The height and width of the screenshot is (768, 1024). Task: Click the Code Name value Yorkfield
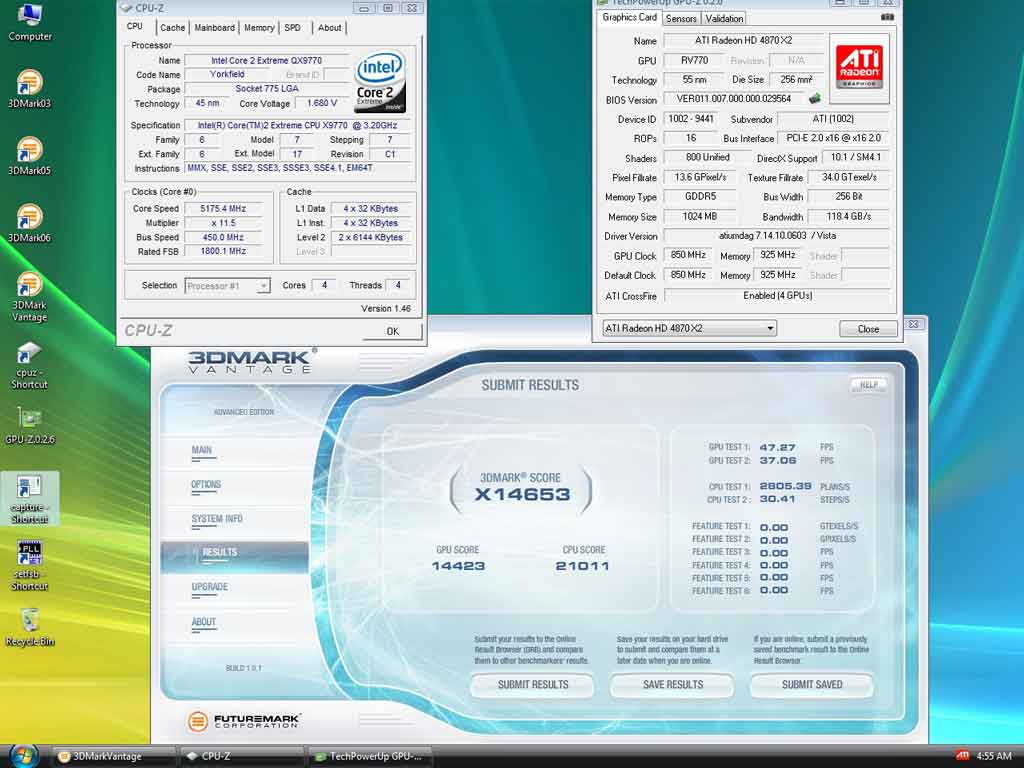(227, 74)
